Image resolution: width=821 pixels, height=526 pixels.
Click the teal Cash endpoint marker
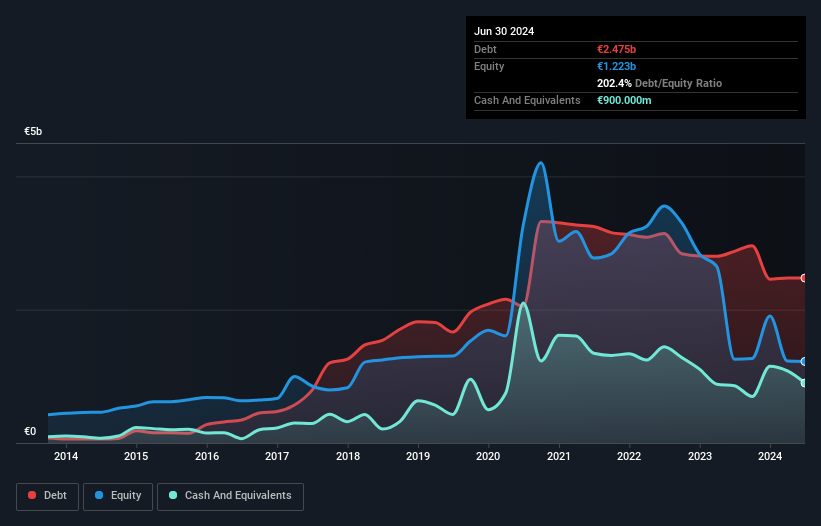[x=804, y=383]
